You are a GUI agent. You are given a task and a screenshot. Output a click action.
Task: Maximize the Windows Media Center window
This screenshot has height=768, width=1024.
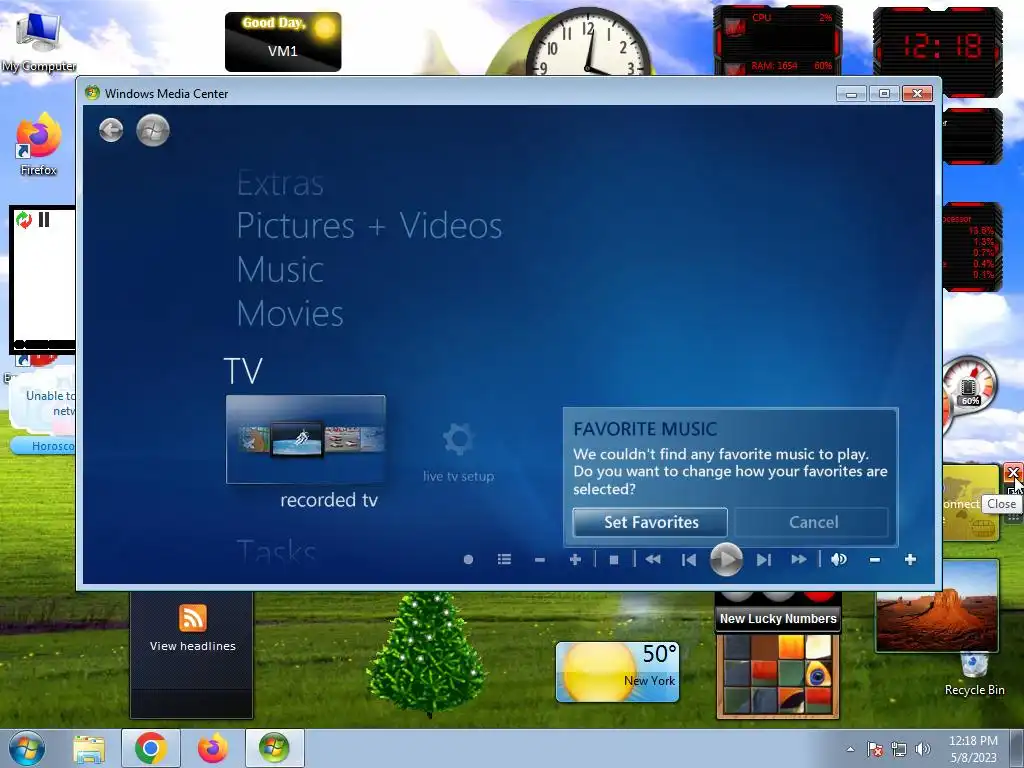[x=884, y=94]
